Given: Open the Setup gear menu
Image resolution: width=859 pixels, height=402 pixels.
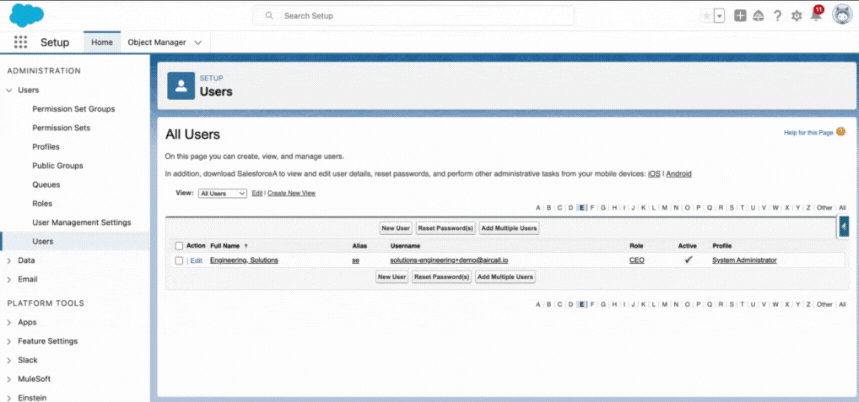Looking at the screenshot, I should [x=796, y=16].
